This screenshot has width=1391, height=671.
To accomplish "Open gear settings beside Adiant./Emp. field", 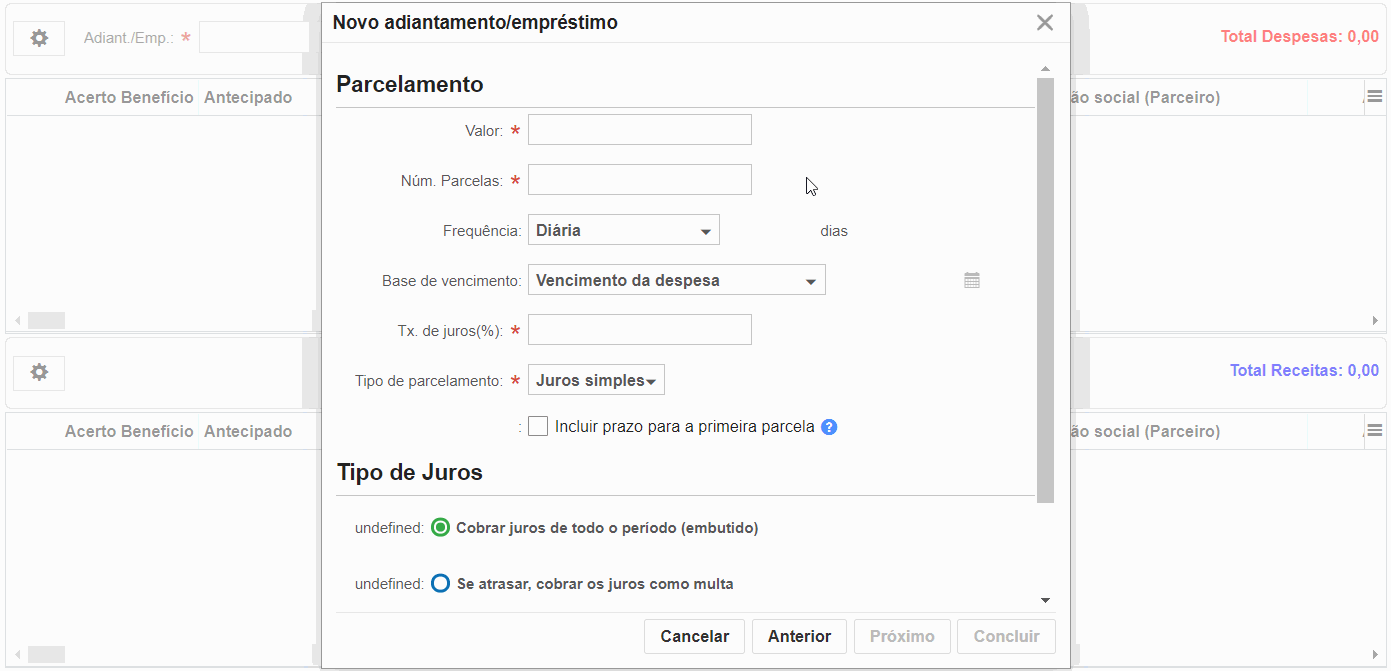I will tap(39, 38).
